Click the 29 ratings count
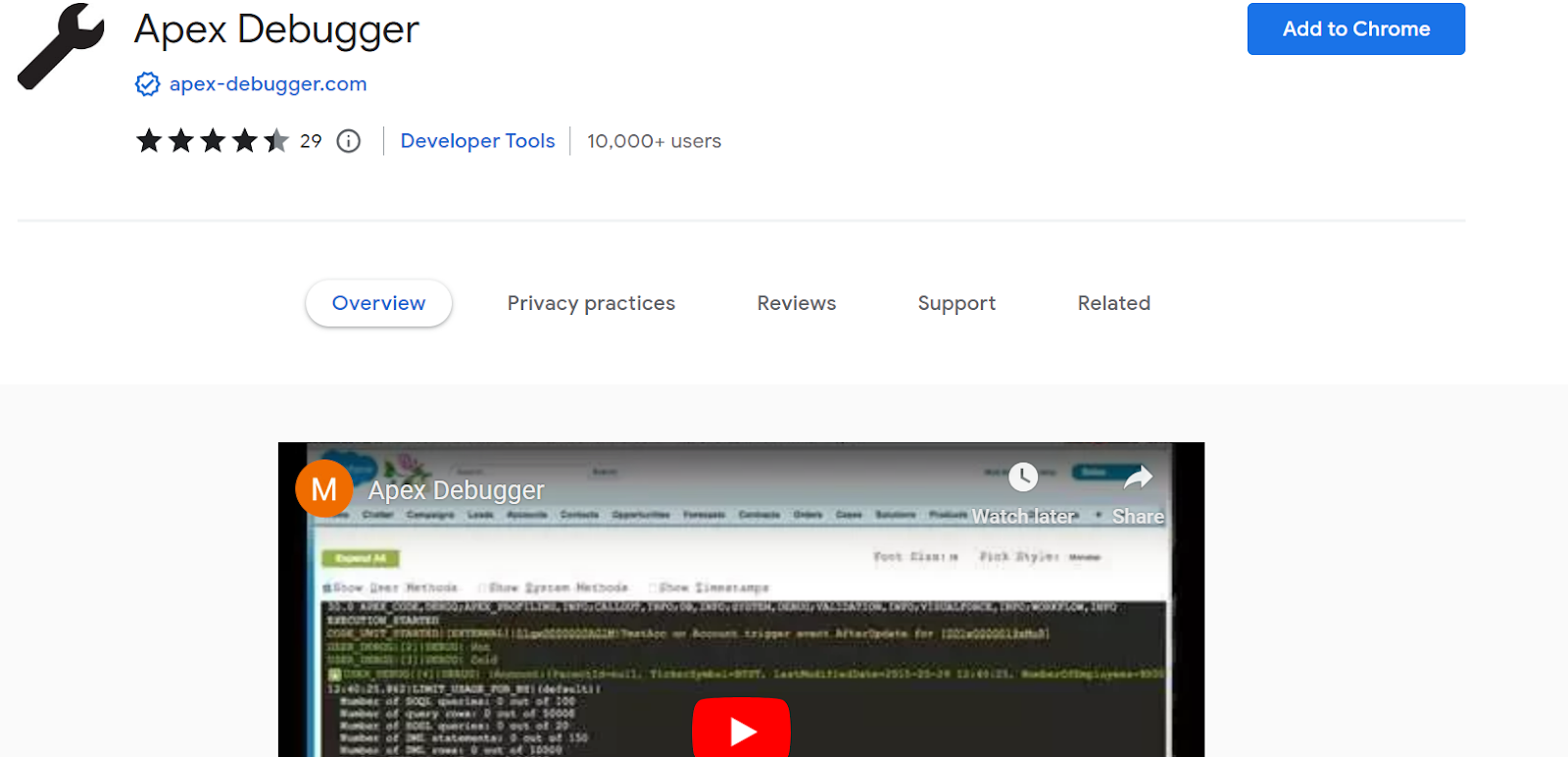The width and height of the screenshot is (1568, 757). click(311, 141)
